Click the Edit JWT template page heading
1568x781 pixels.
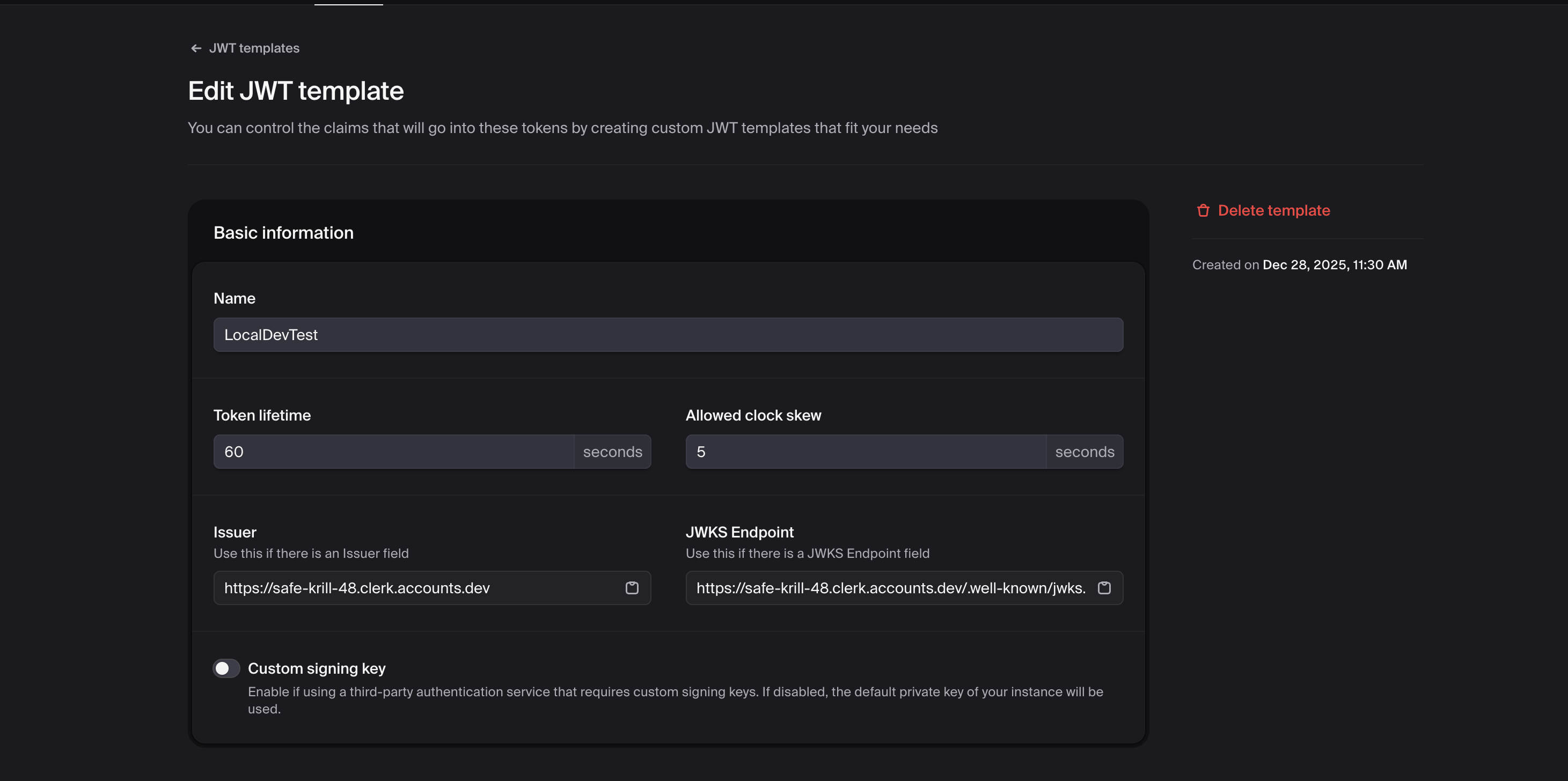pyautogui.click(x=296, y=91)
